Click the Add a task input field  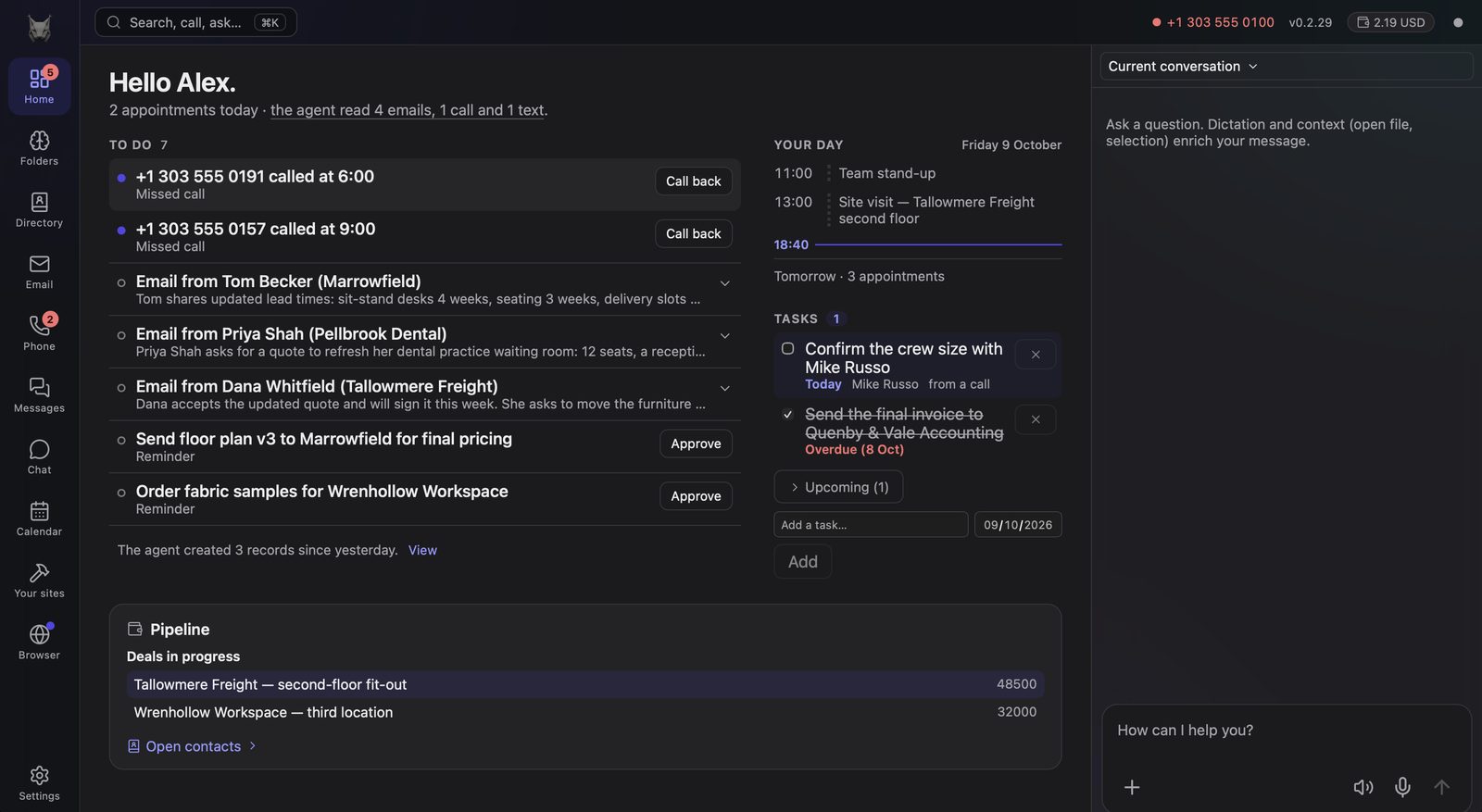(x=871, y=525)
